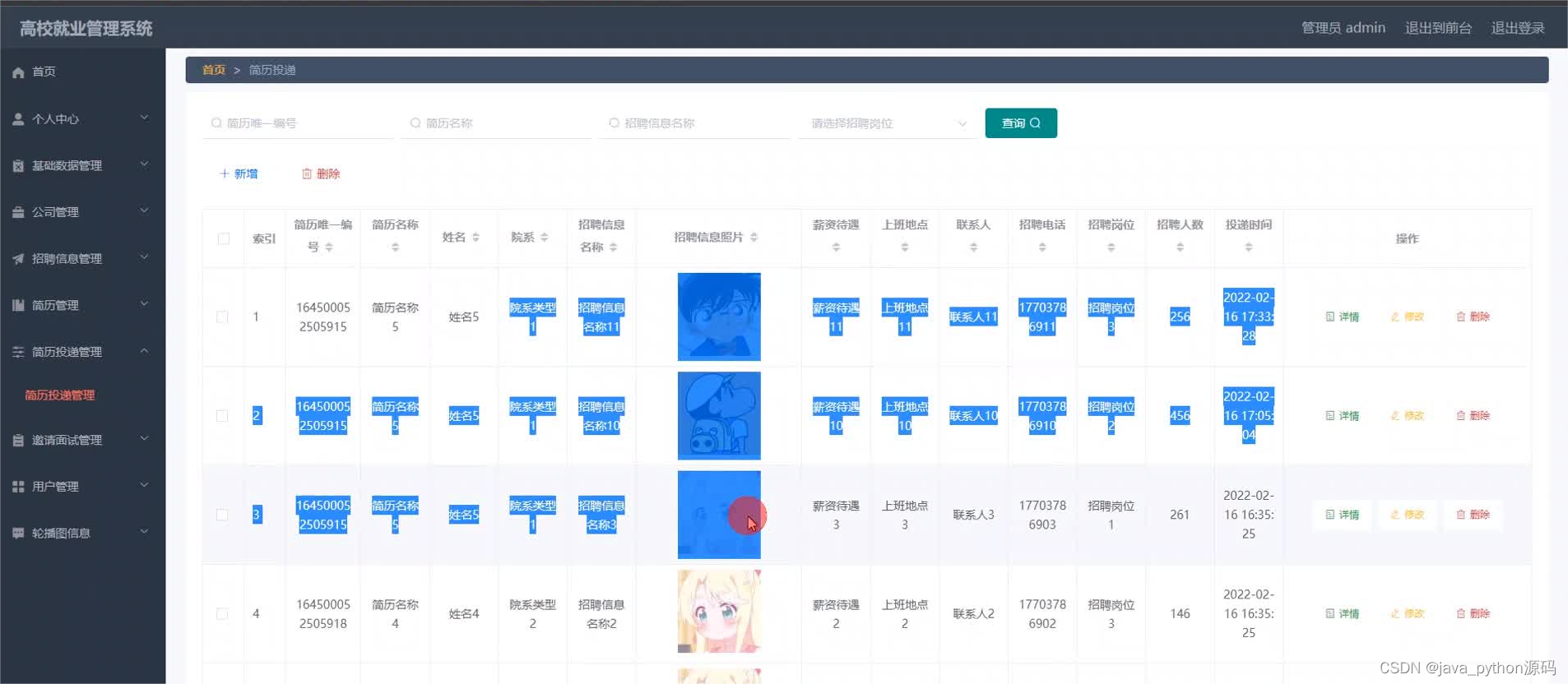Expand the 公司管理 sidebar chevron

[144, 210]
